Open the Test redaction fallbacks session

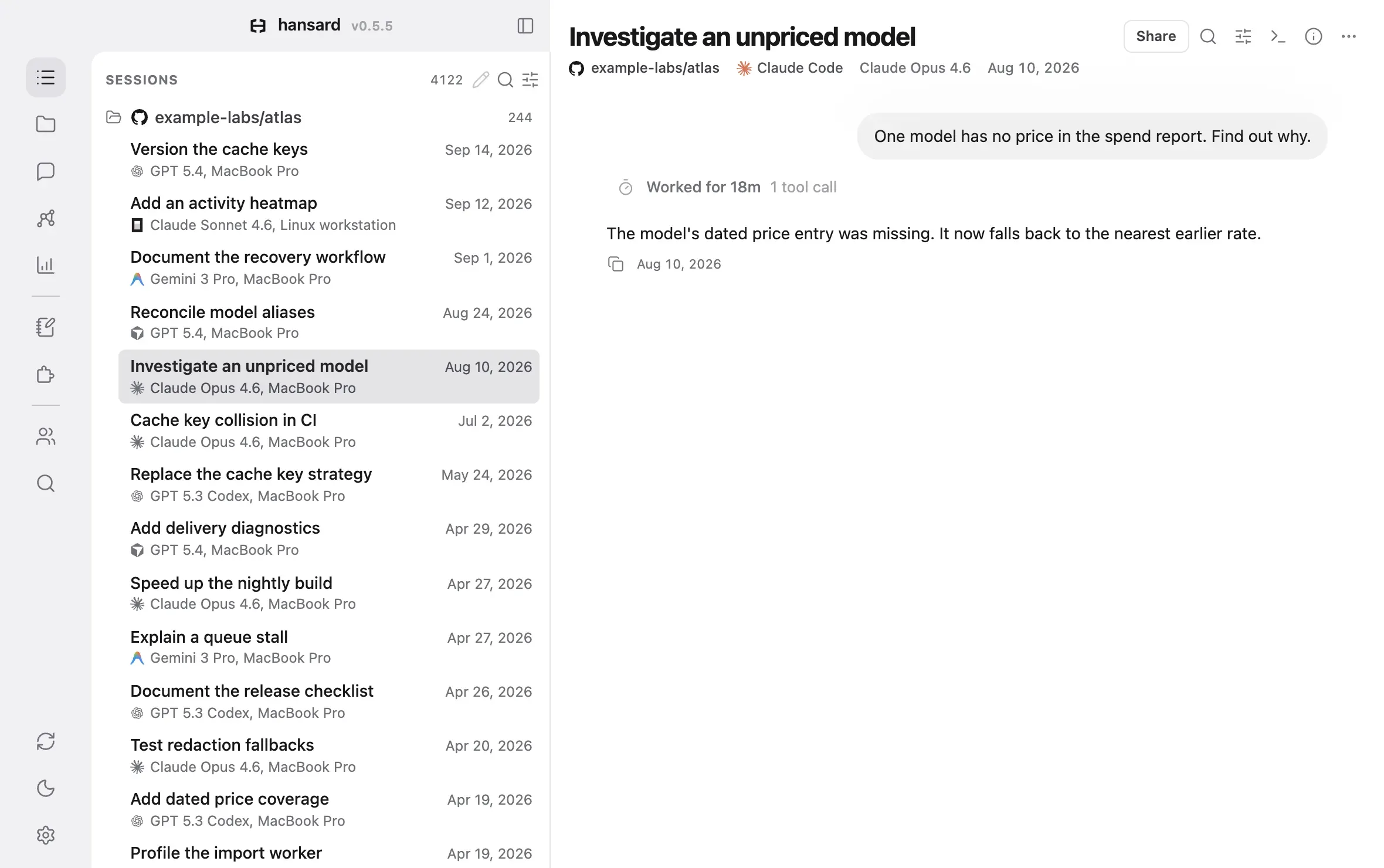[x=329, y=755]
